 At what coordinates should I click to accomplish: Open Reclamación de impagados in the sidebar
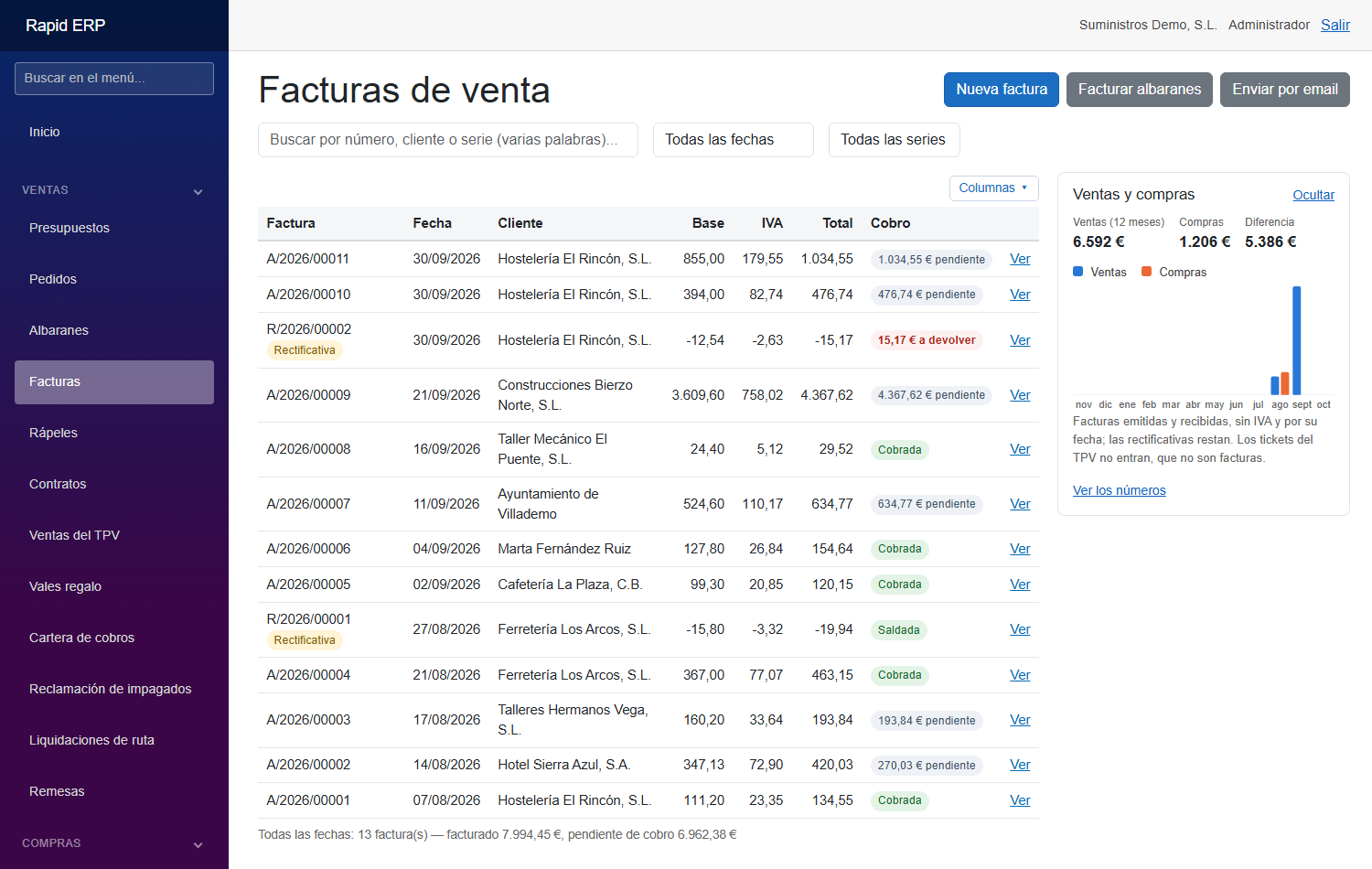(114, 689)
